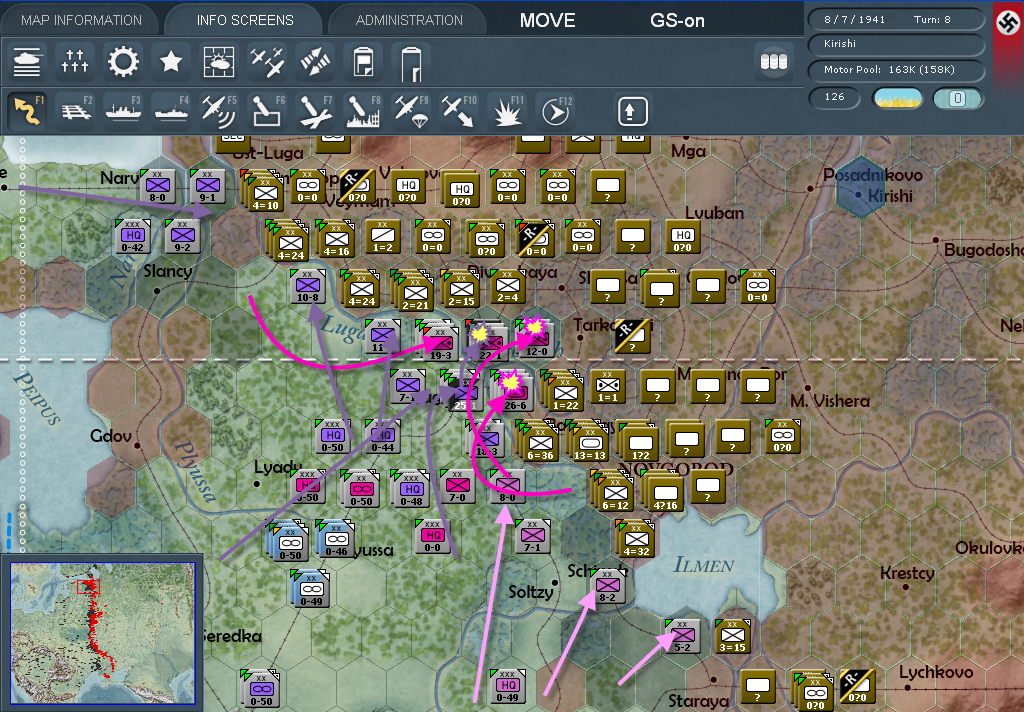The width and height of the screenshot is (1024, 712).
Task: Select the Soviet 2=4 counter
Action: click(507, 286)
